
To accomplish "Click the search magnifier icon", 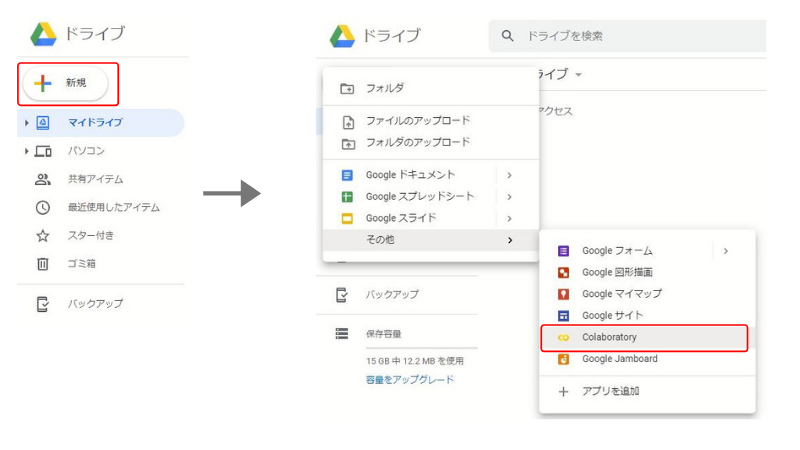I will click(507, 36).
